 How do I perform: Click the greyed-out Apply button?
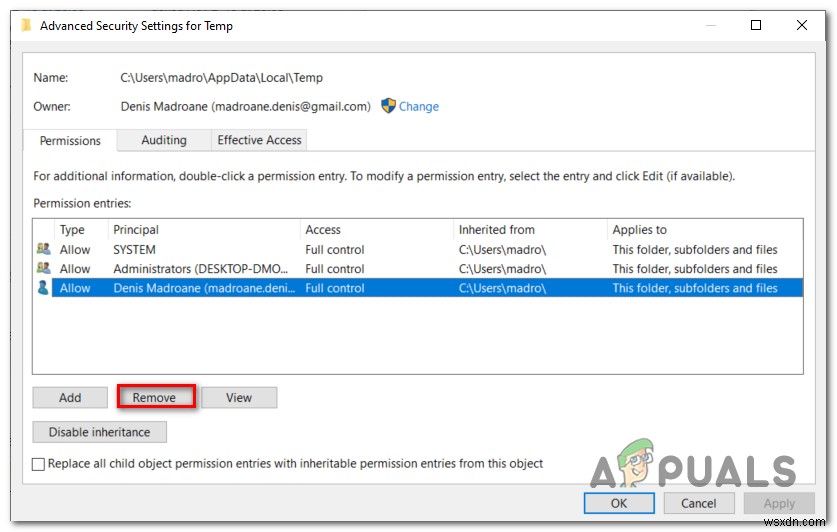click(779, 503)
